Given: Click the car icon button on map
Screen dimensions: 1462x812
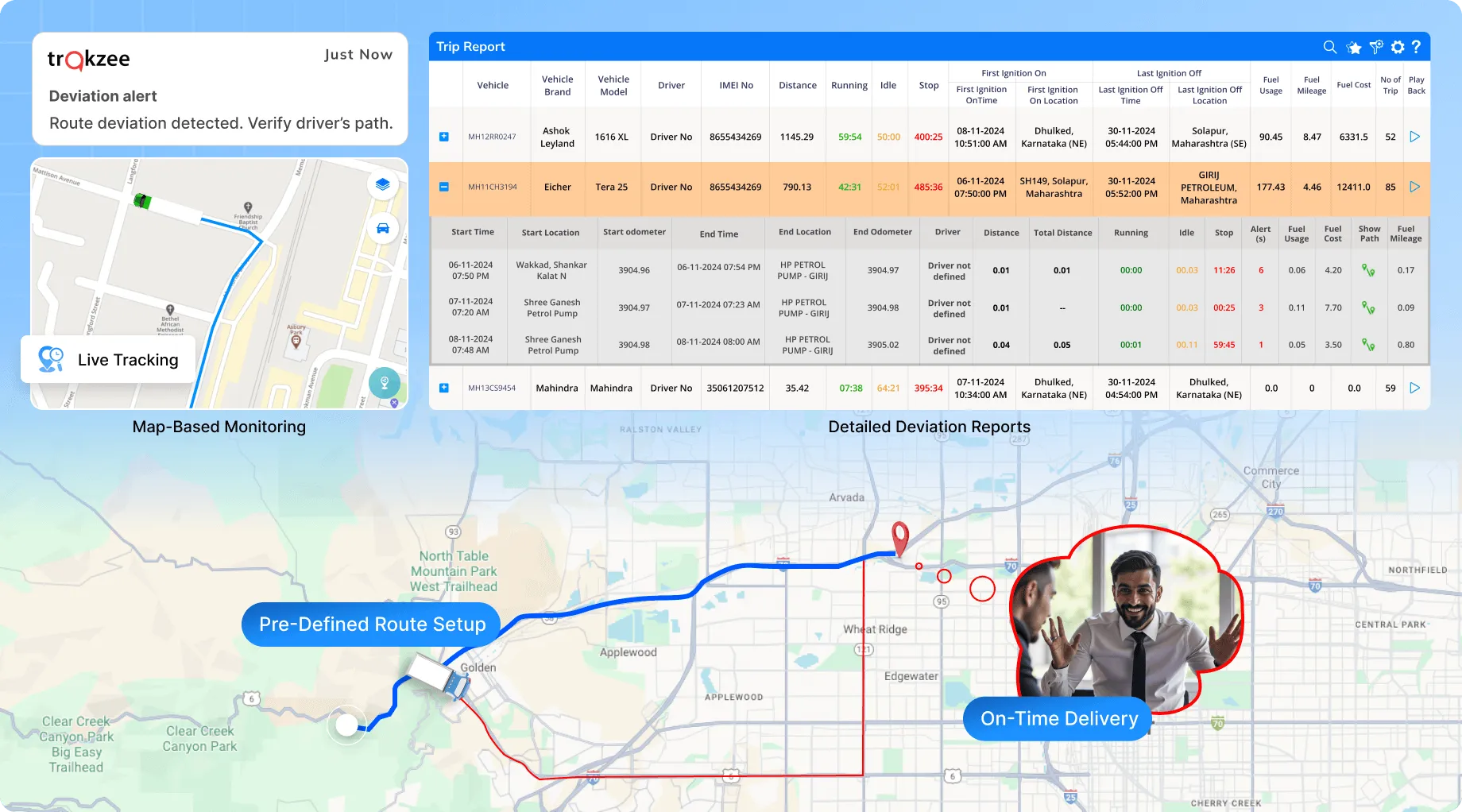Looking at the screenshot, I should tap(383, 229).
